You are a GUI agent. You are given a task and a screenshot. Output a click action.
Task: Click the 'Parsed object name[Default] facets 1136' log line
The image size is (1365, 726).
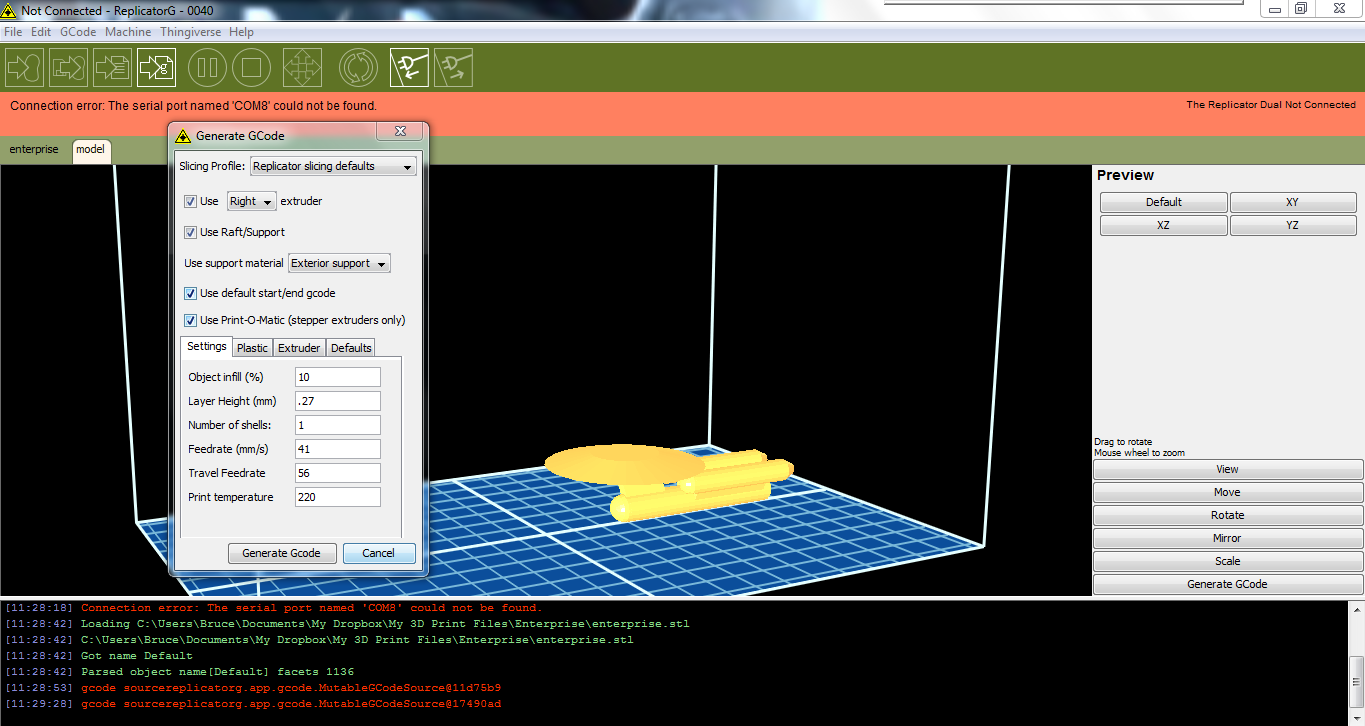click(217, 672)
